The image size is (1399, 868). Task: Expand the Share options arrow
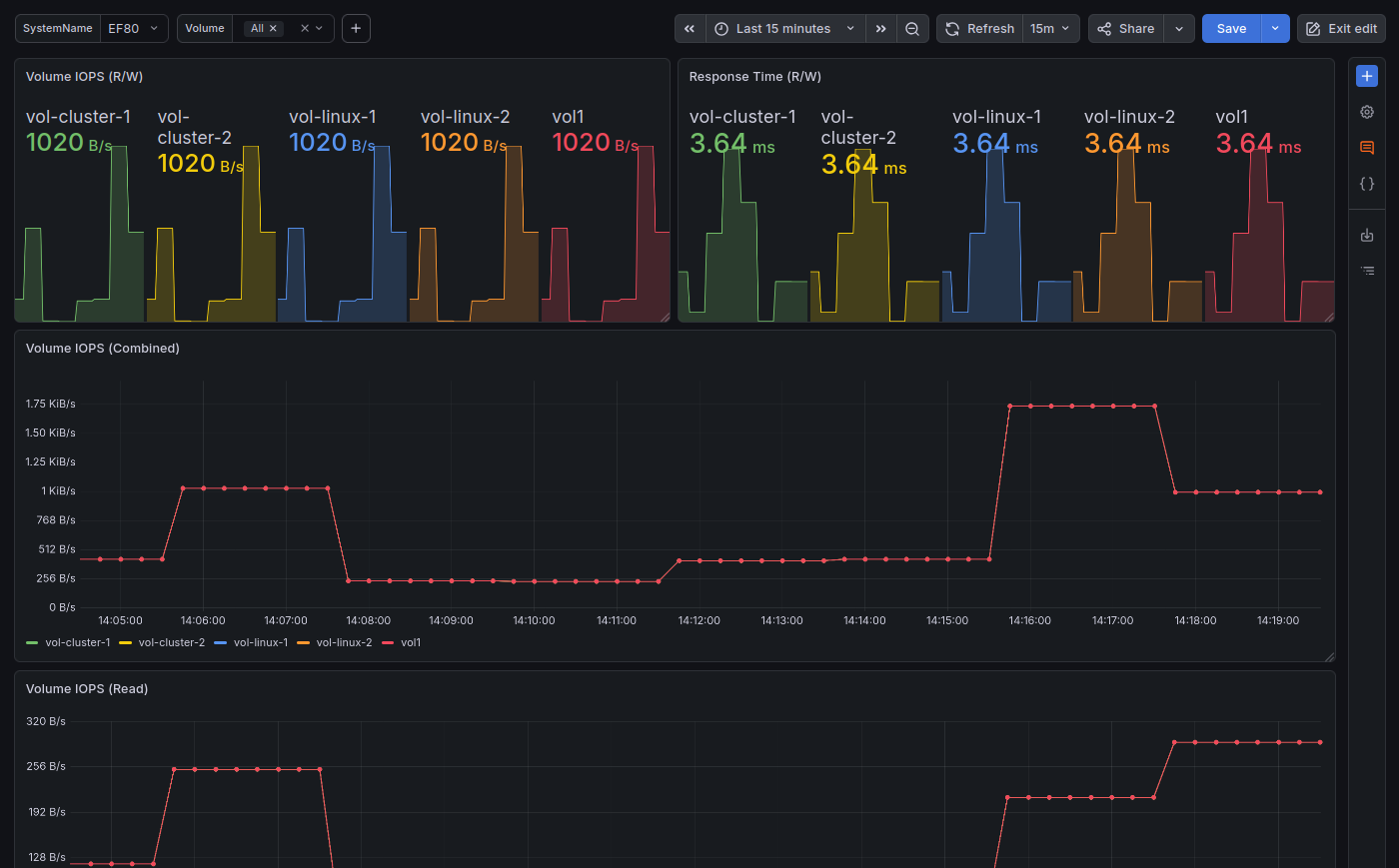point(1179,29)
